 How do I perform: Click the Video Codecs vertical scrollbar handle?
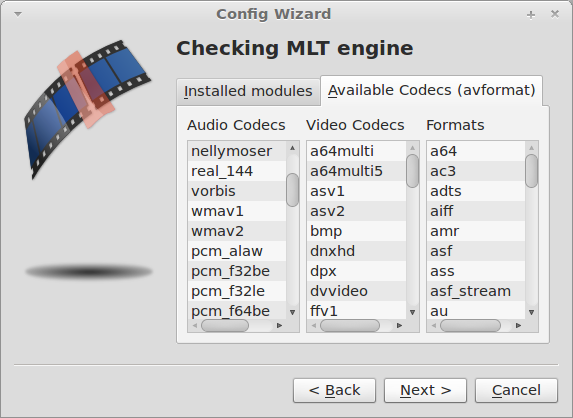[x=413, y=171]
